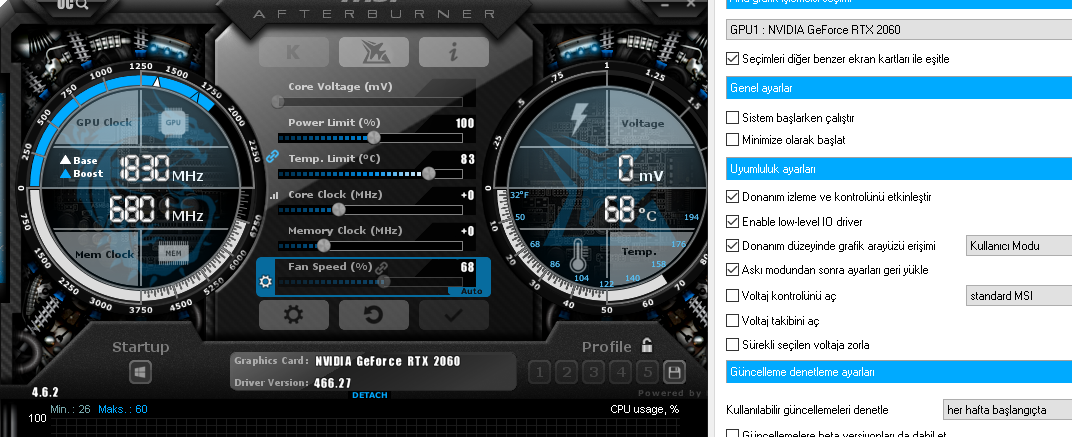1072x437 pixels.
Task: Click the fan settings gear icon
Action: 266,282
